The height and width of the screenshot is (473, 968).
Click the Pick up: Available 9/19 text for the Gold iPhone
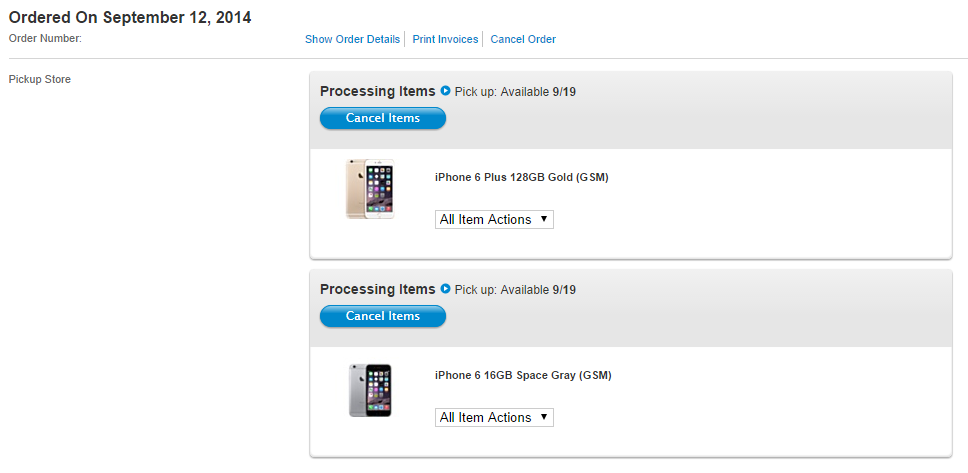(515, 92)
